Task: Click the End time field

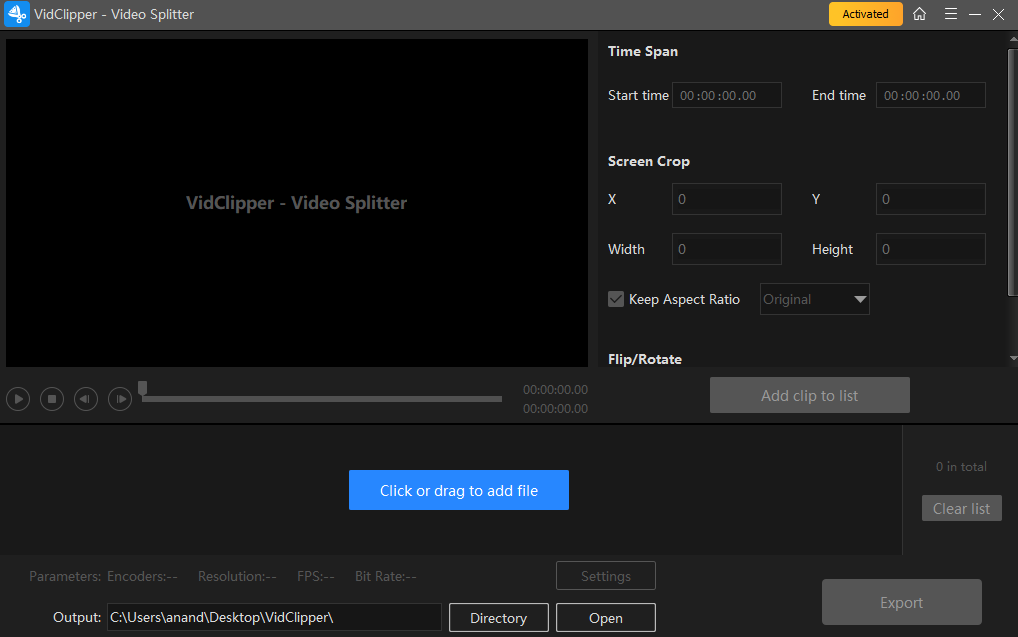Action: click(x=930, y=95)
